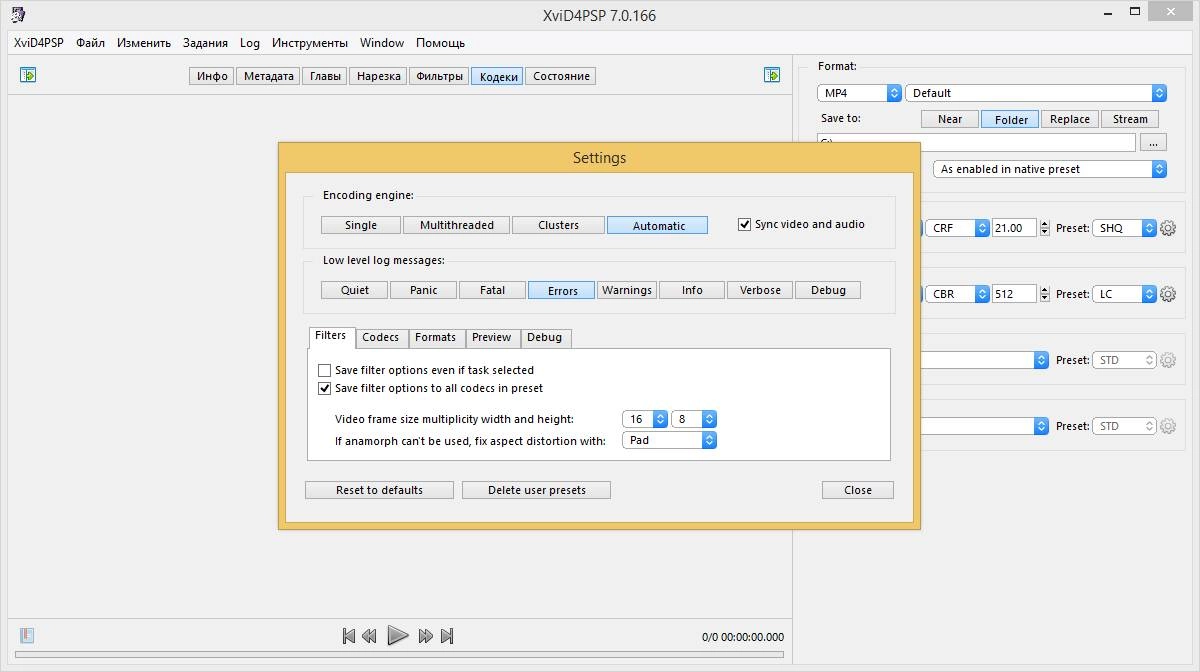
Task: Switch to Codecs tab in Settings
Action: point(381,337)
